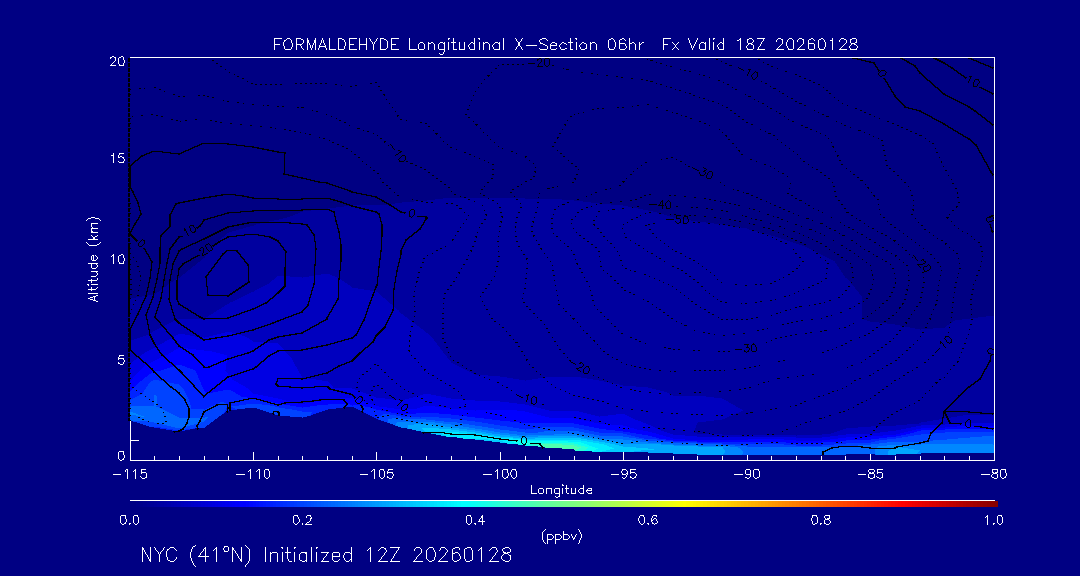Click the 10 km altitude tick label

(x=116, y=259)
